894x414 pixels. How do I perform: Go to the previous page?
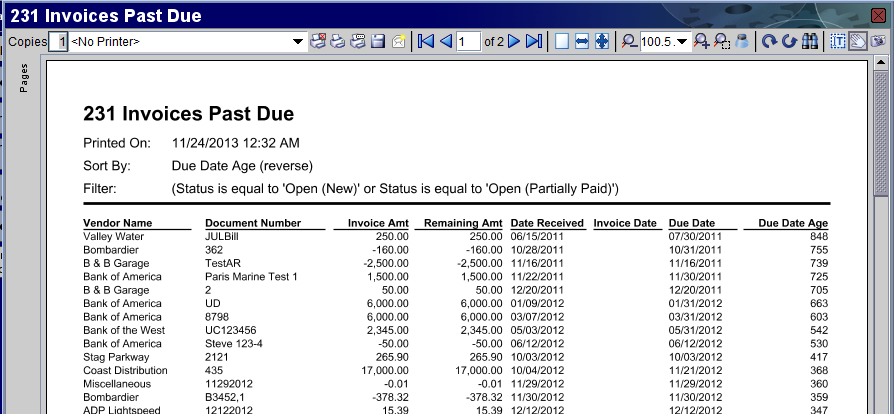446,41
